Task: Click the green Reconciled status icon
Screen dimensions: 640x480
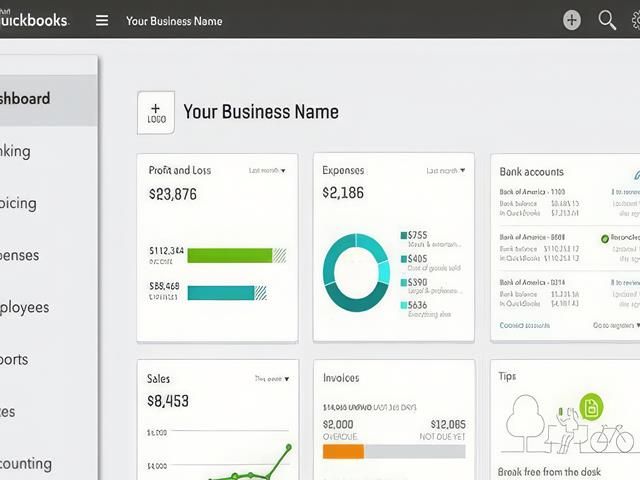Action: click(604, 239)
